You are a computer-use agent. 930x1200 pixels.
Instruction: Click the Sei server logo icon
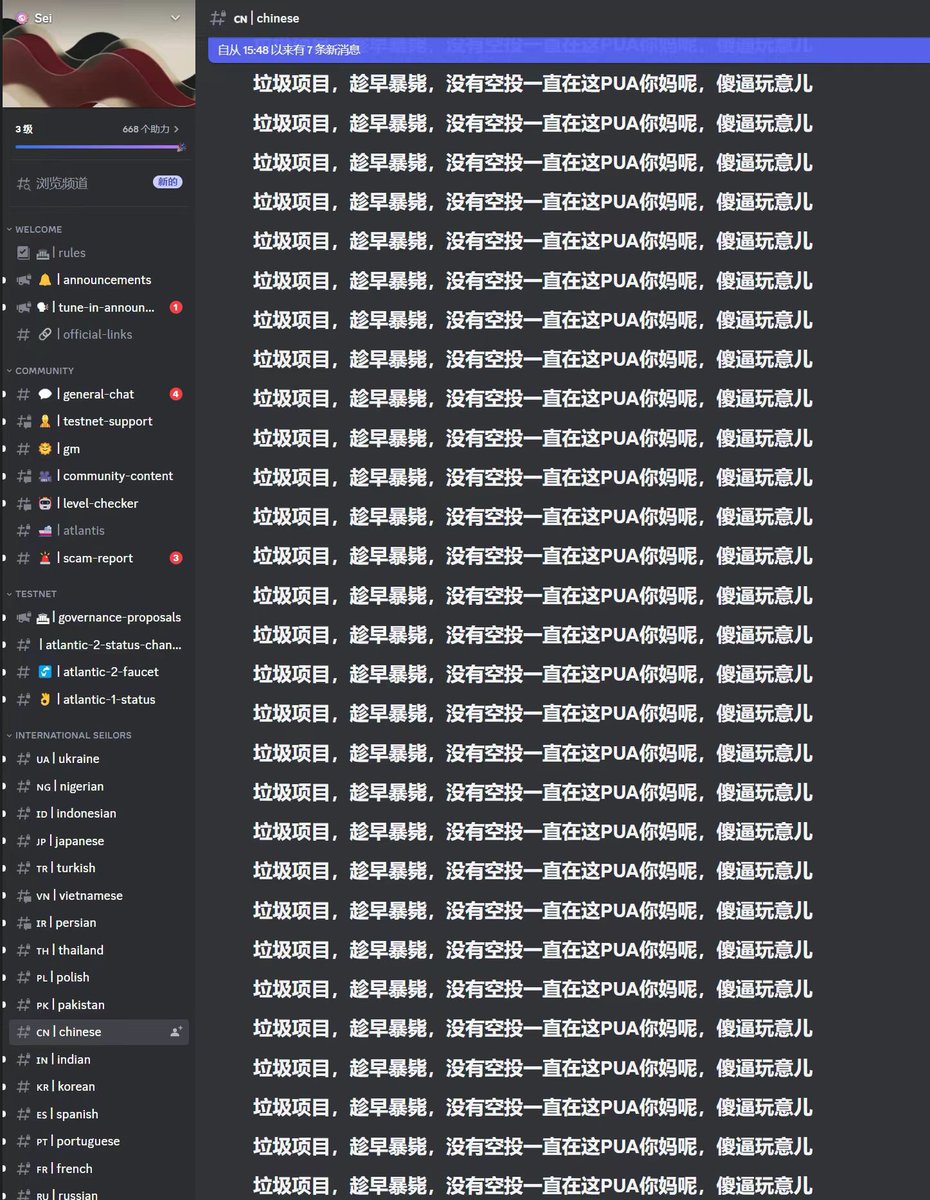pos(22,17)
